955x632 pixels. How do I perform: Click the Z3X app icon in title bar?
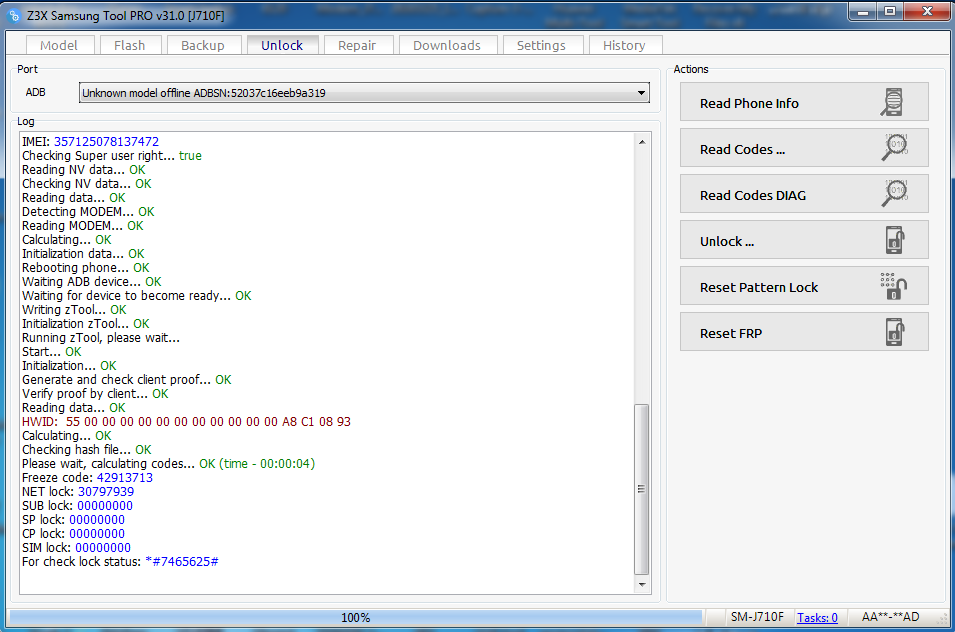[13, 15]
